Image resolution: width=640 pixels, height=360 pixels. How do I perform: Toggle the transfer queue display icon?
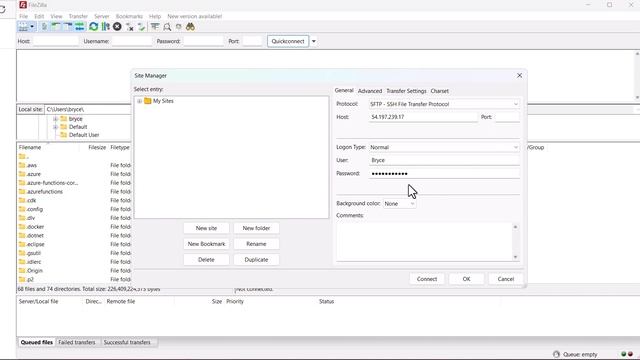coord(80,27)
